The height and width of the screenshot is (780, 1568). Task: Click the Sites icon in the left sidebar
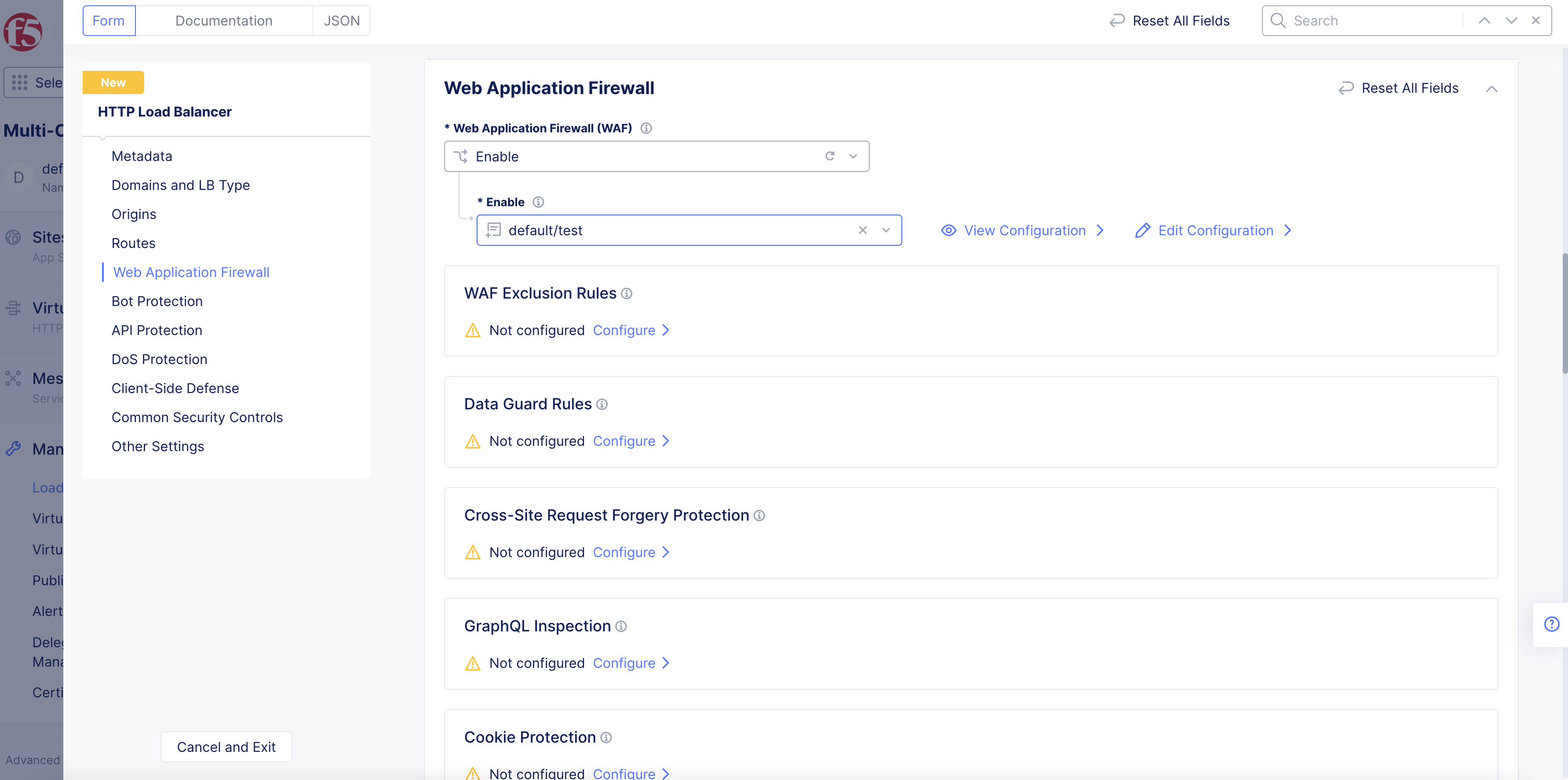pos(13,237)
